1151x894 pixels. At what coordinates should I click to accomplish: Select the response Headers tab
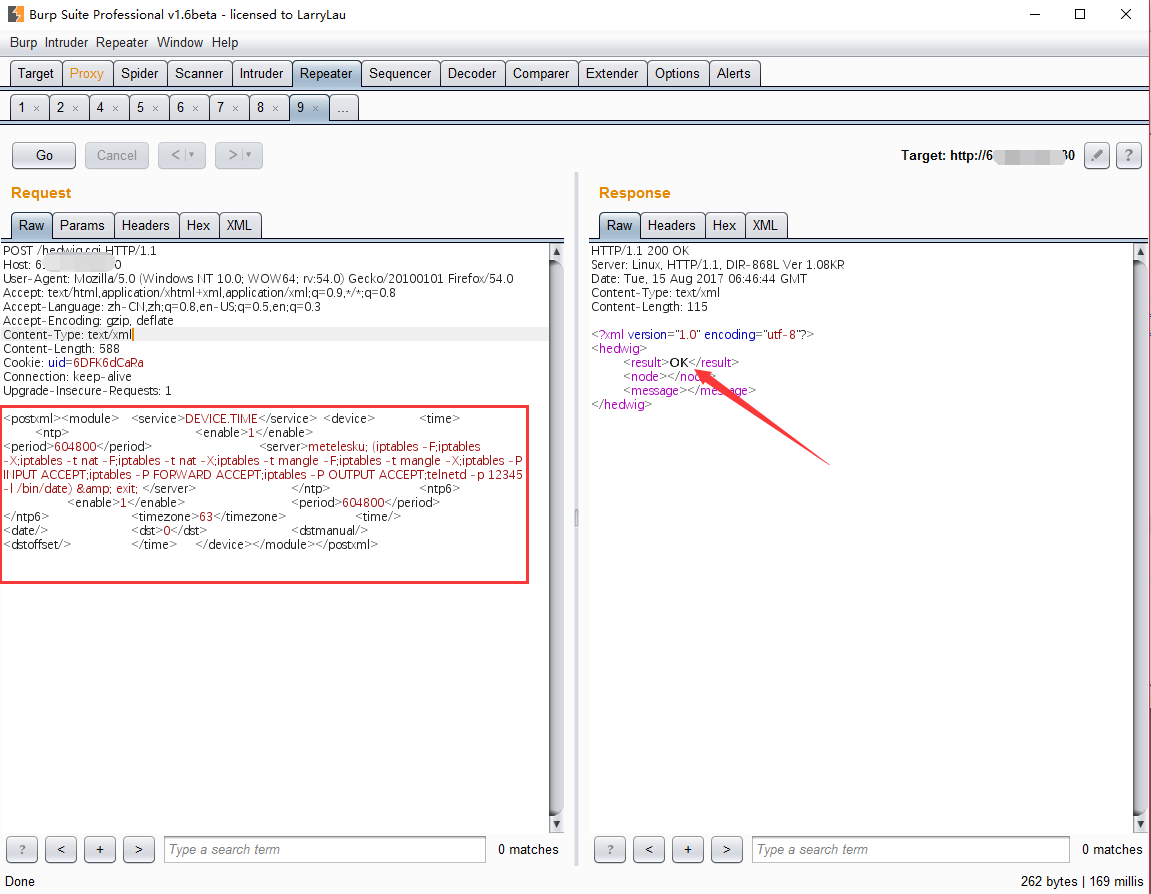[672, 225]
